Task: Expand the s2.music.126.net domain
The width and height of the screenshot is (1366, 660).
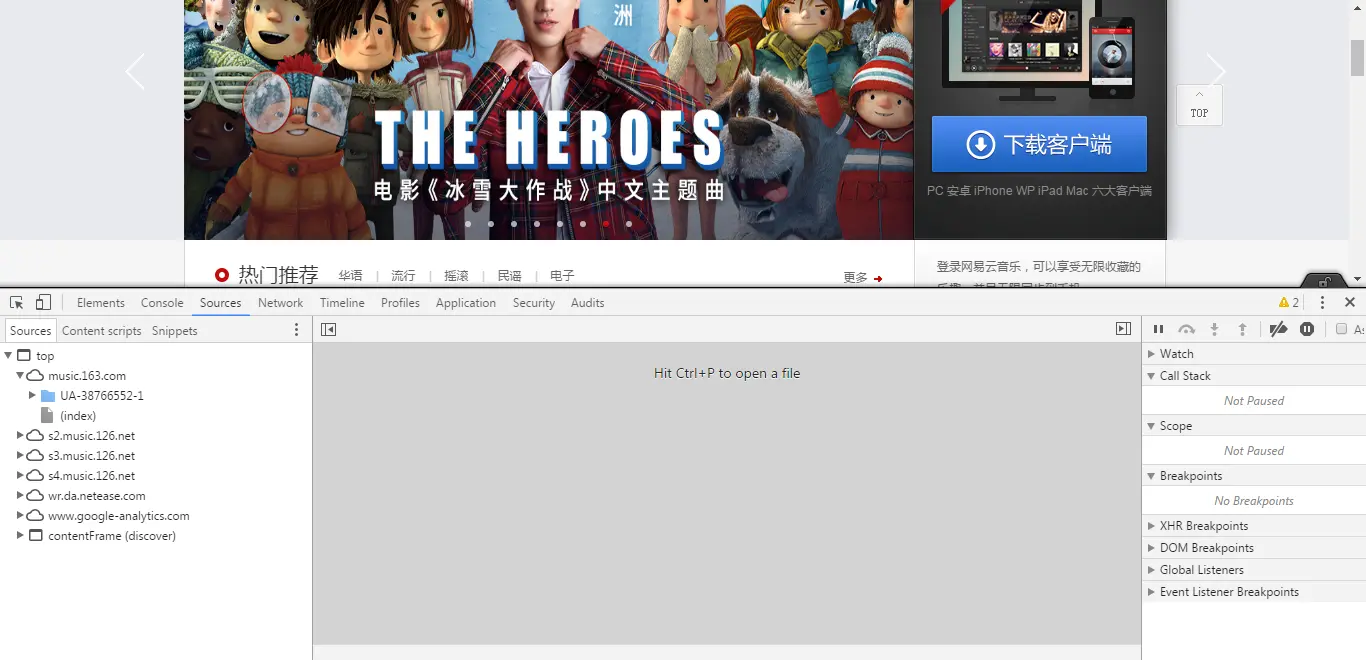Action: point(20,435)
